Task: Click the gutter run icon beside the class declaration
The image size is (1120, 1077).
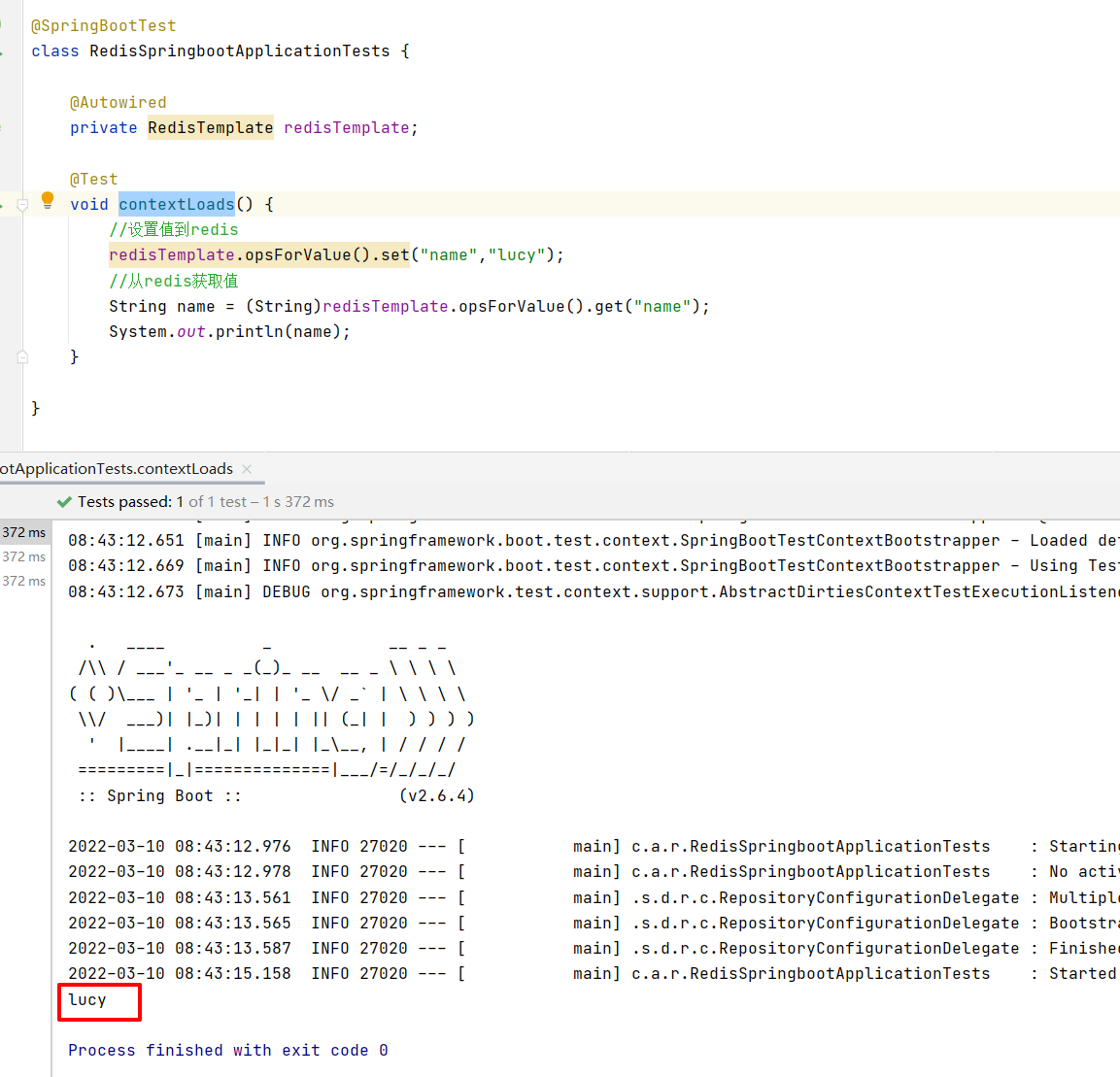Action: 3,50
